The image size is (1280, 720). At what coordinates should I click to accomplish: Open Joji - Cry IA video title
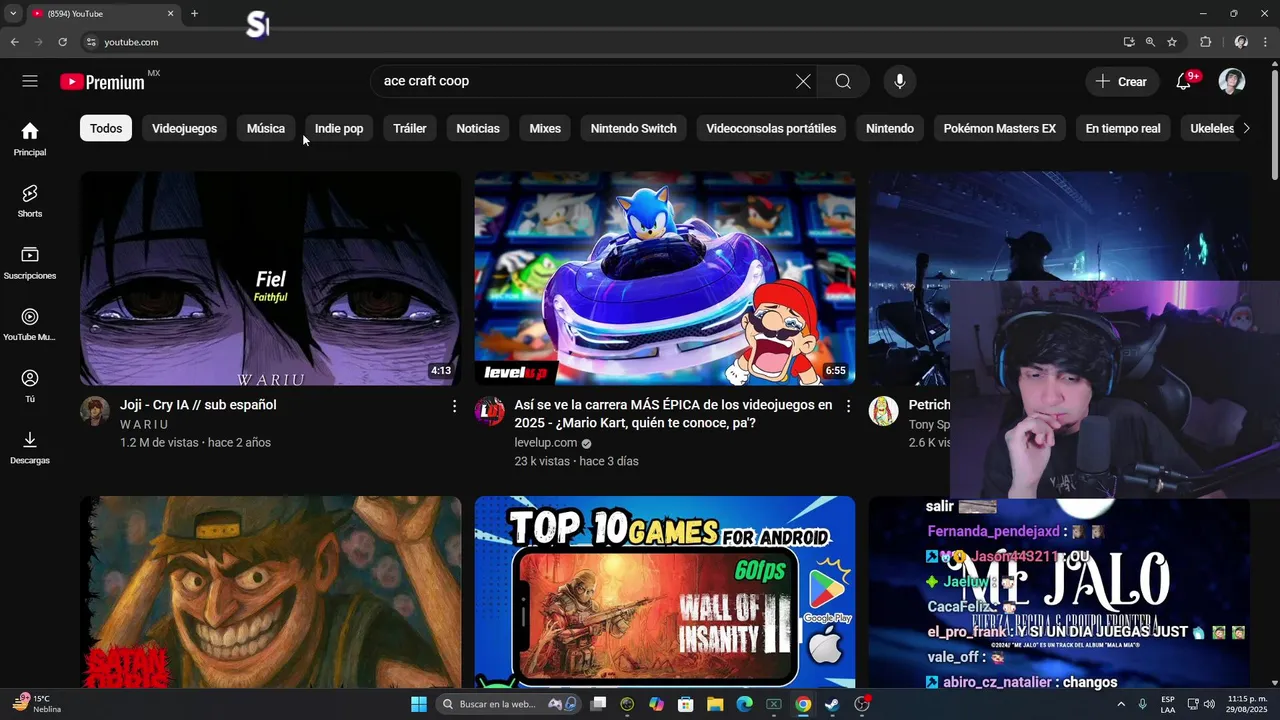(x=198, y=405)
